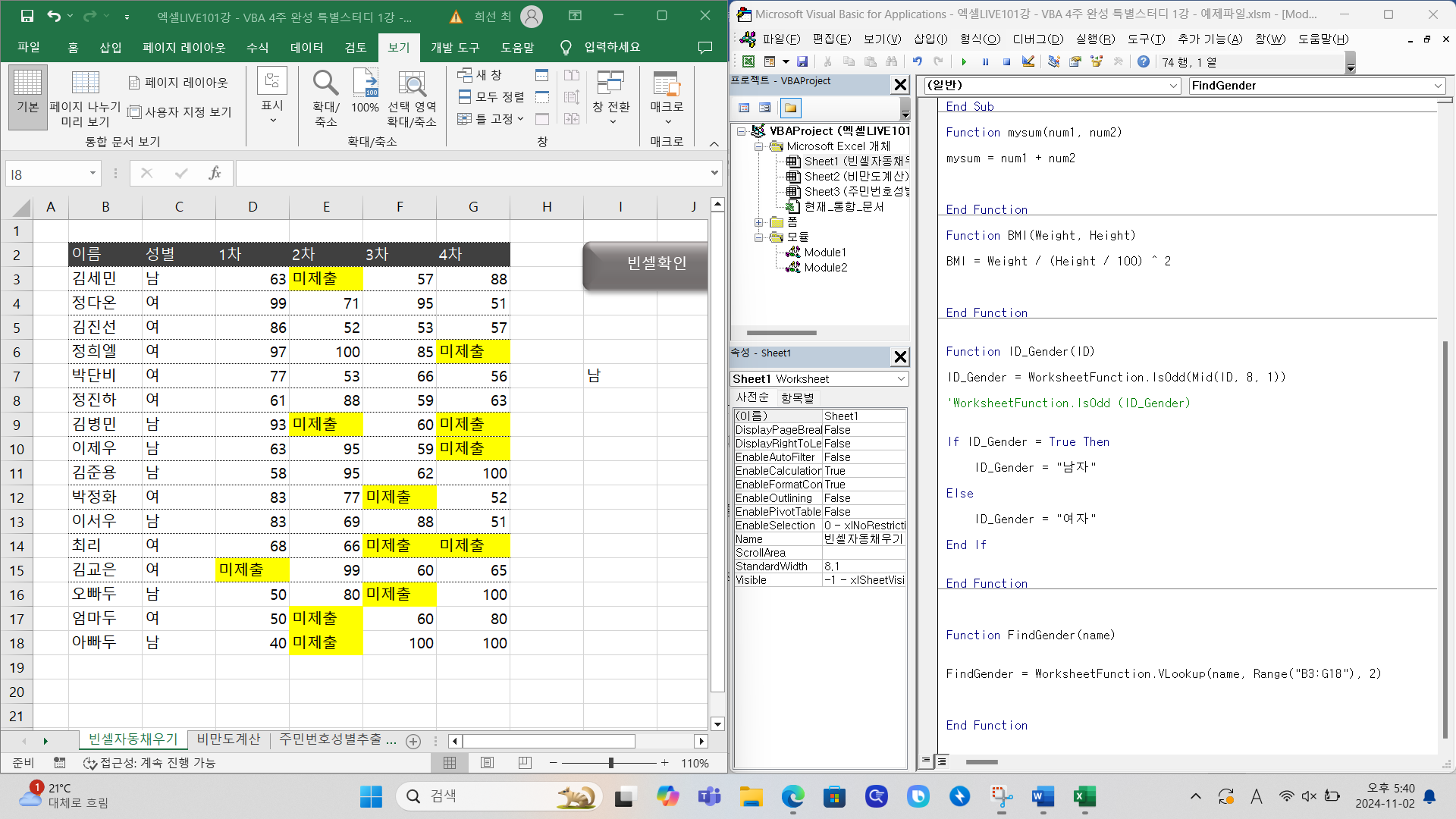This screenshot has height=819, width=1456.
Task: Open the Sheet1 Worksheet properties combo box
Action: click(901, 379)
